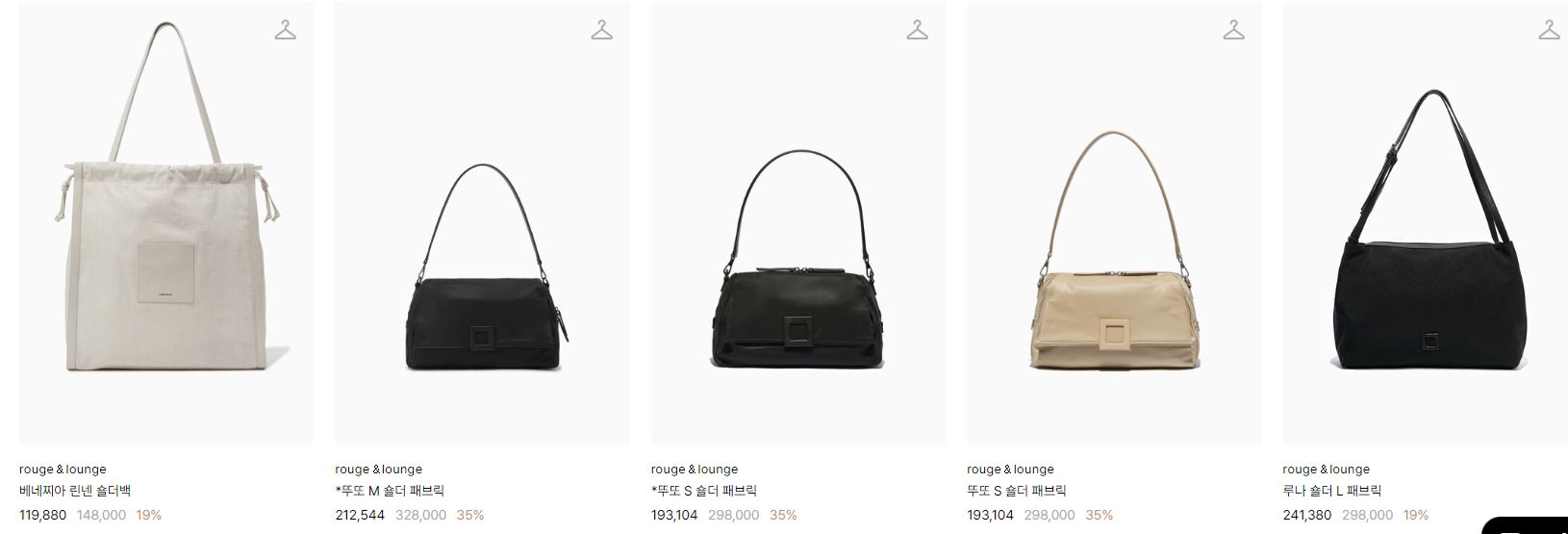The height and width of the screenshot is (534, 1568).
Task: Click the dark floating button at bottom-right
Action: pyautogui.click(x=1526, y=525)
